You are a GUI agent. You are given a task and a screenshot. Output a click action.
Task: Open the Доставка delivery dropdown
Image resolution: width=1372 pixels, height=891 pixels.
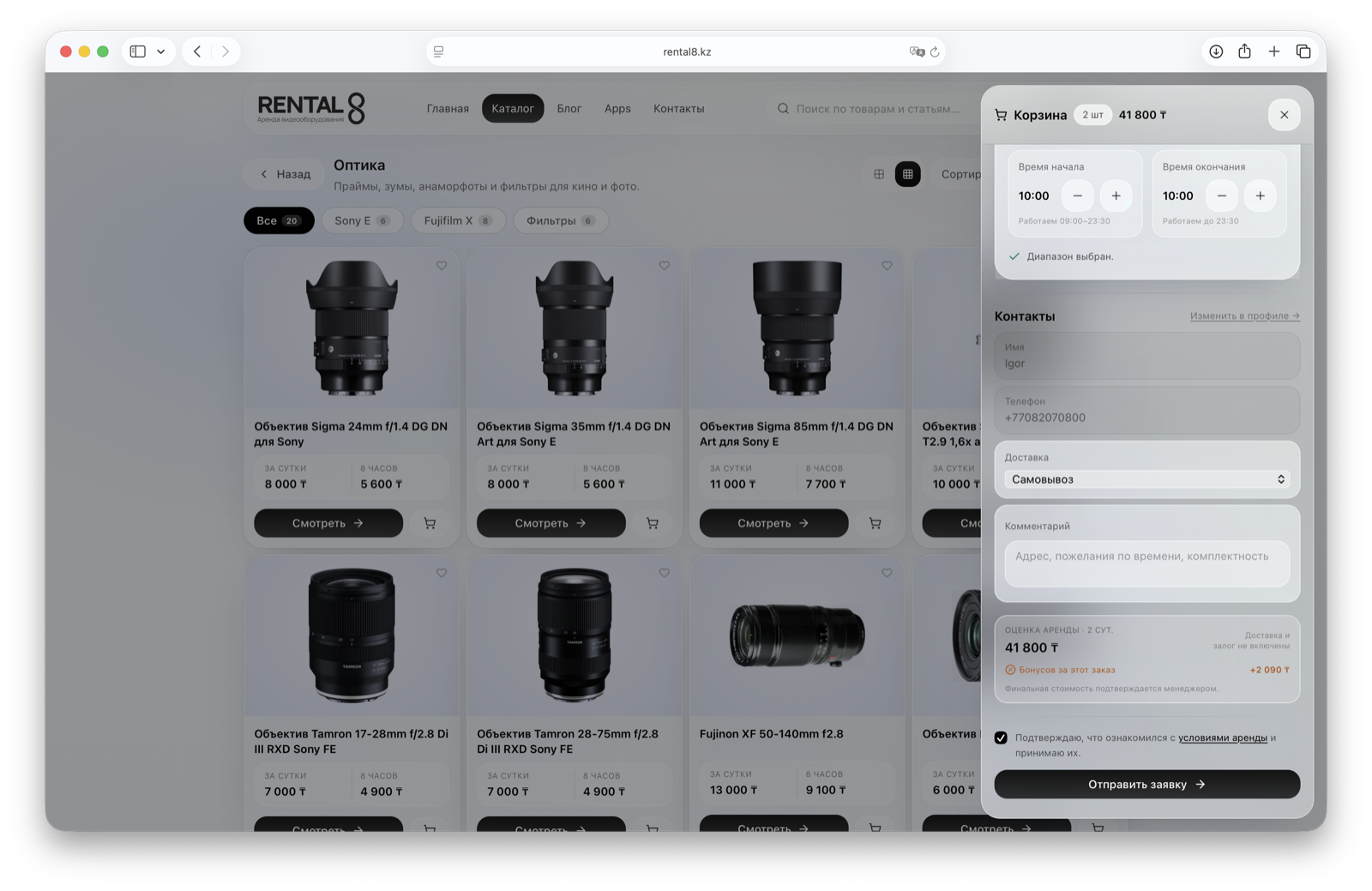coord(1147,479)
